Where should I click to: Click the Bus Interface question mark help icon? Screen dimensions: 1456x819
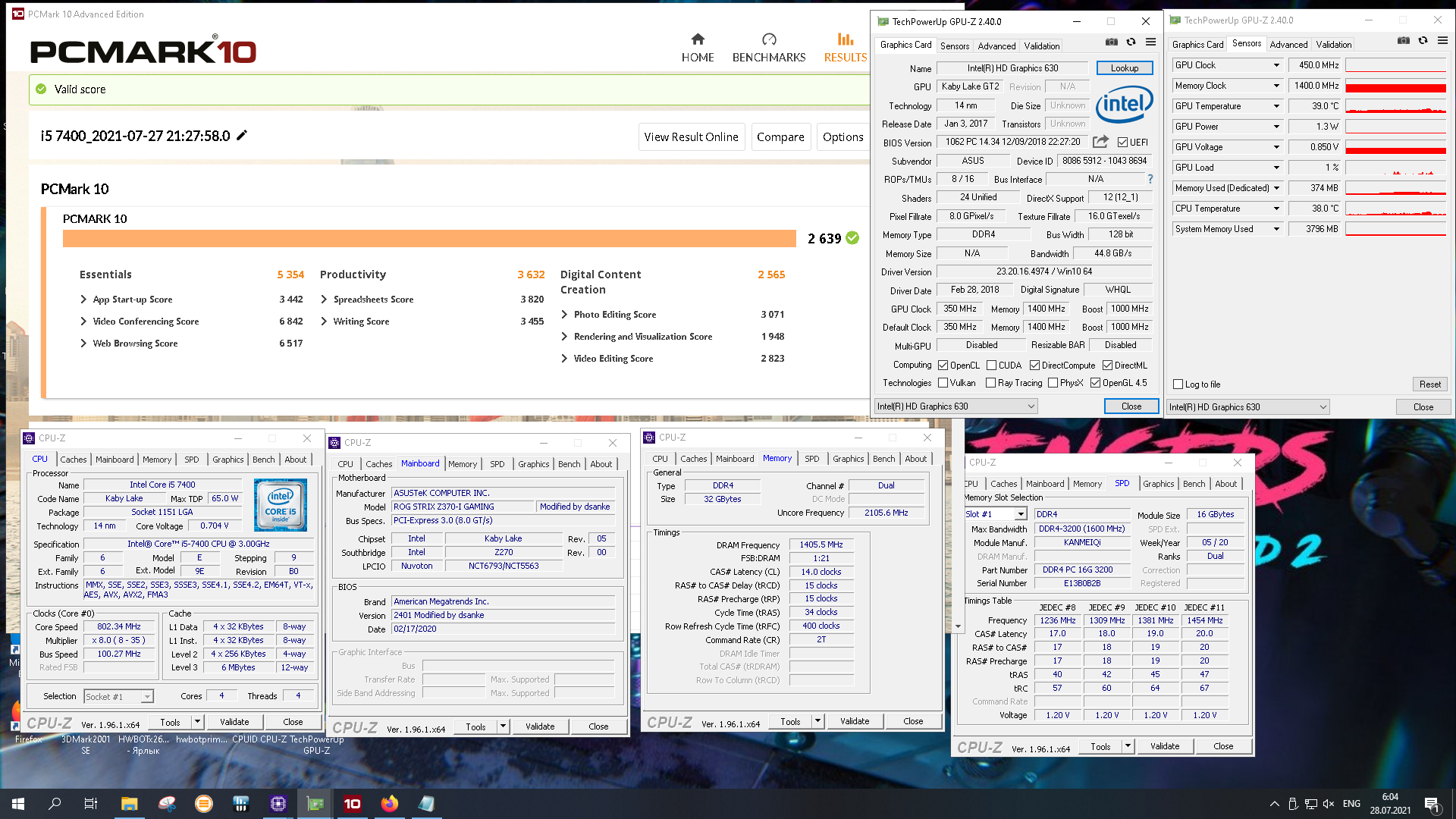(1150, 179)
